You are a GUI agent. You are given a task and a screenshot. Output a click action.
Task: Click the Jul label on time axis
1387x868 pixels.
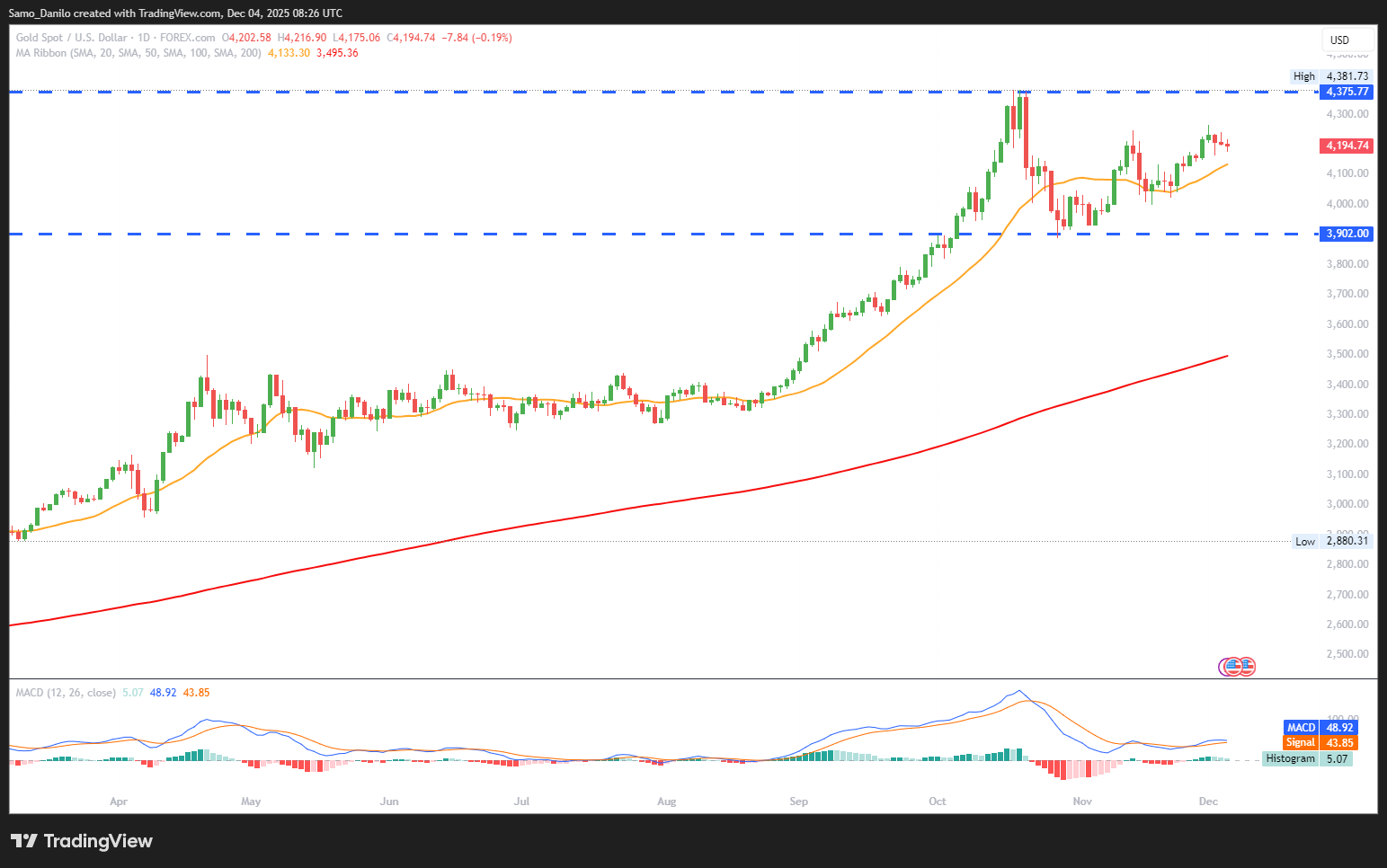click(x=521, y=802)
